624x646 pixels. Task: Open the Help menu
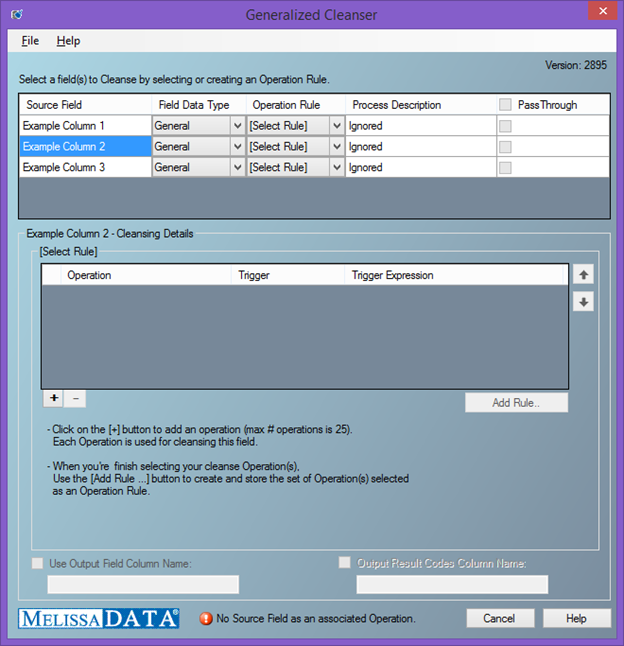point(68,41)
